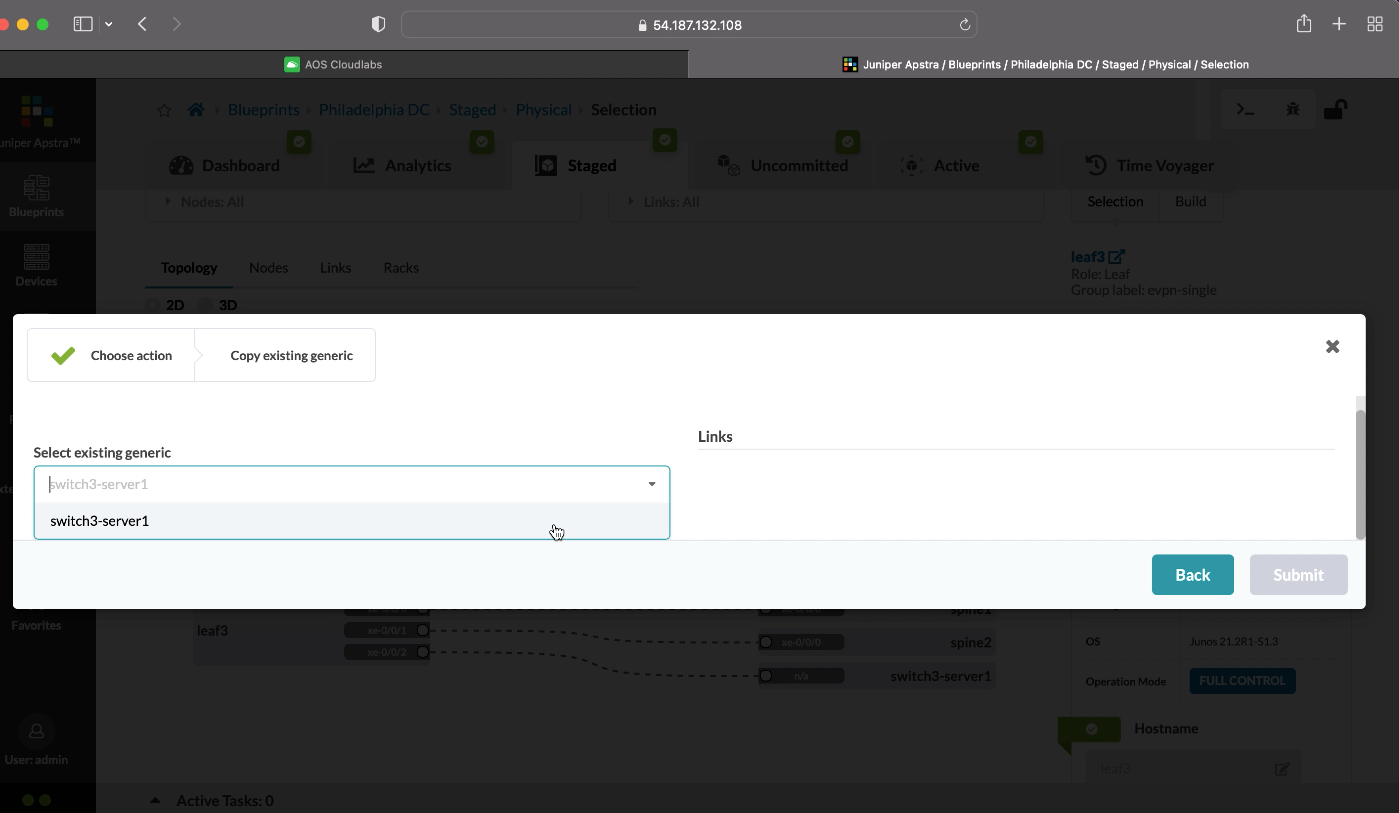This screenshot has width=1399, height=813.
Task: Open Blueprints breadcrumb link
Action: (263, 110)
